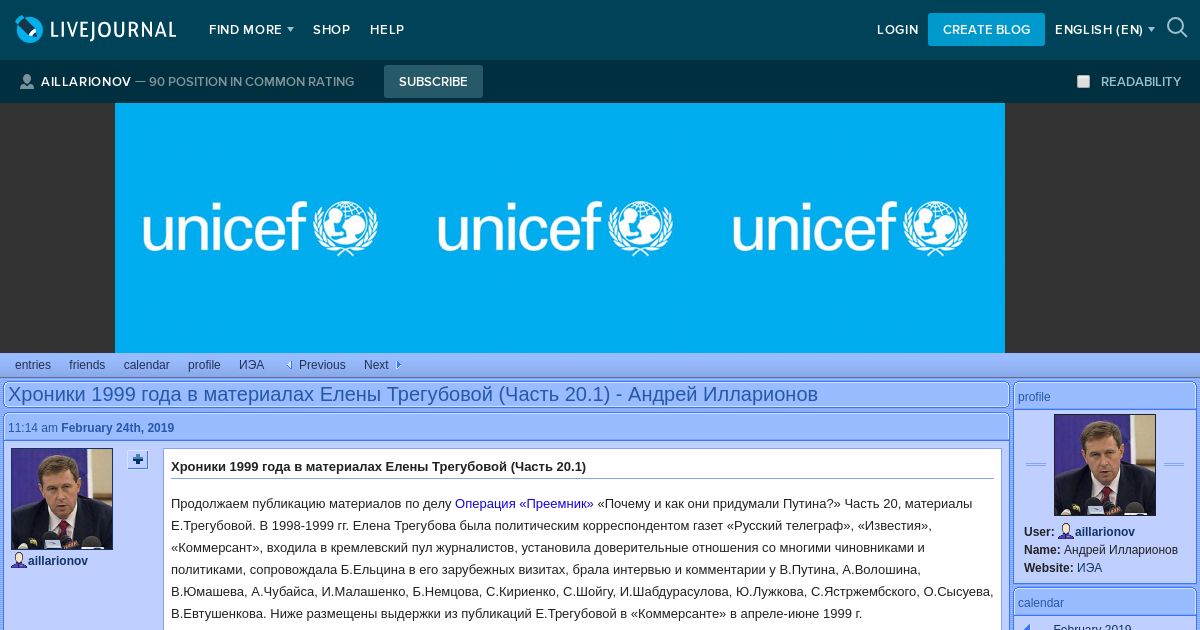Click user head icon in profile sidebar
This screenshot has height=630, width=1200.
point(1066,531)
